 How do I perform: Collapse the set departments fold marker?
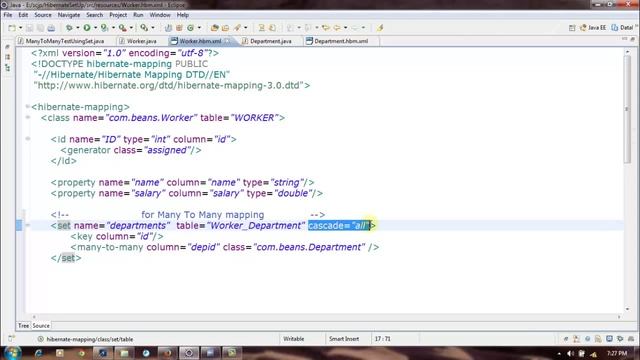[28, 225]
